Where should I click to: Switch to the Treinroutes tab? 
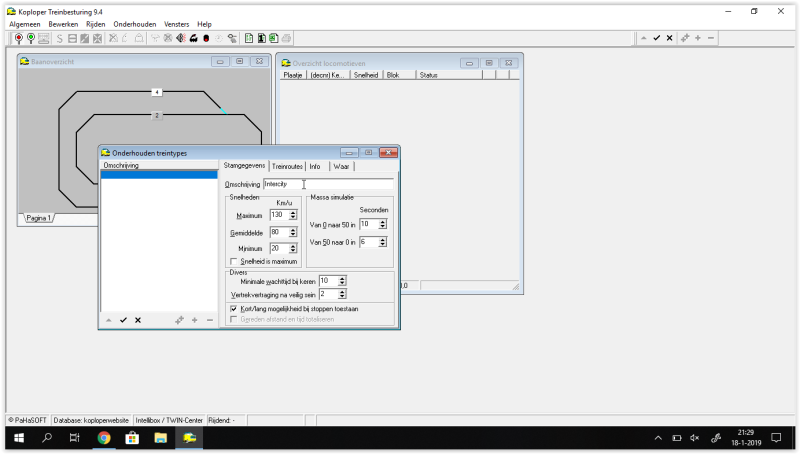coord(287,166)
